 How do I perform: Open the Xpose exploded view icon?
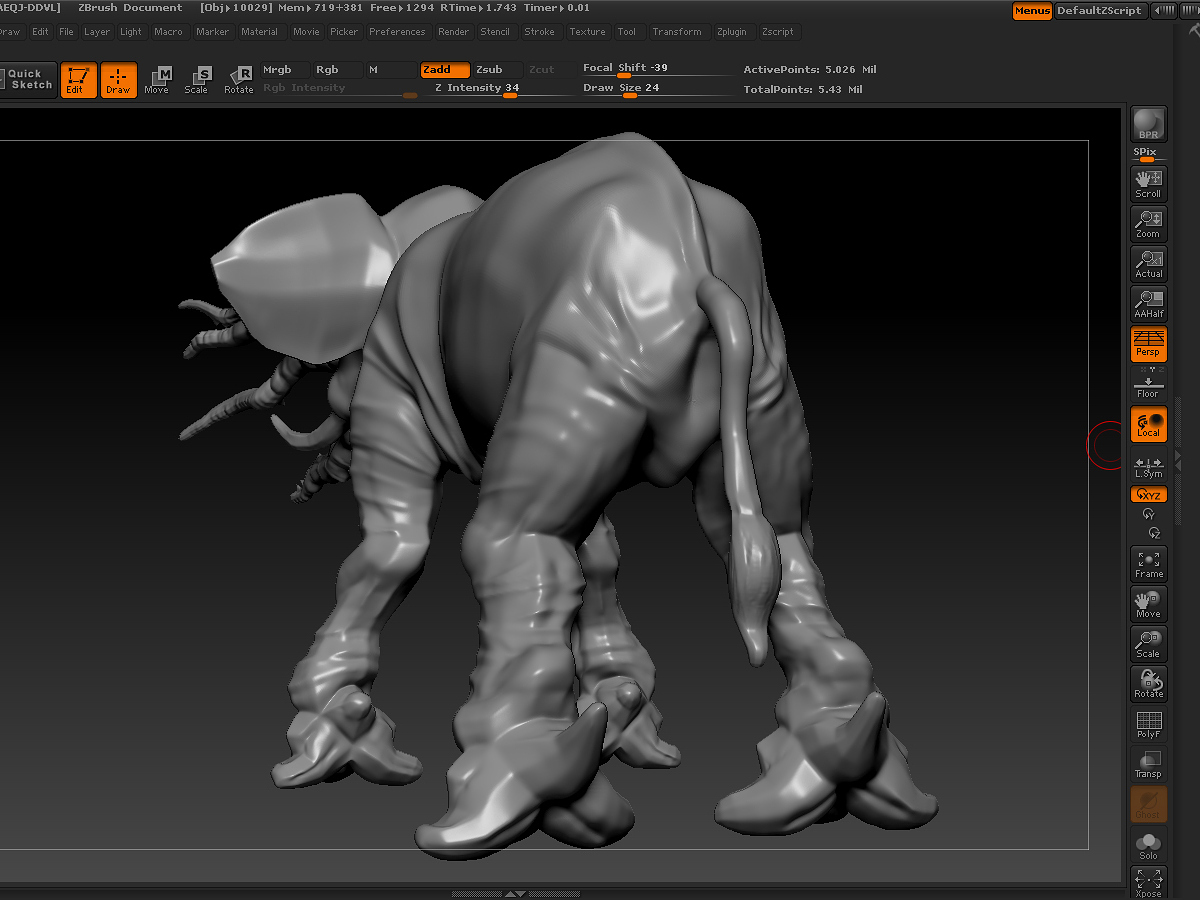click(1149, 883)
